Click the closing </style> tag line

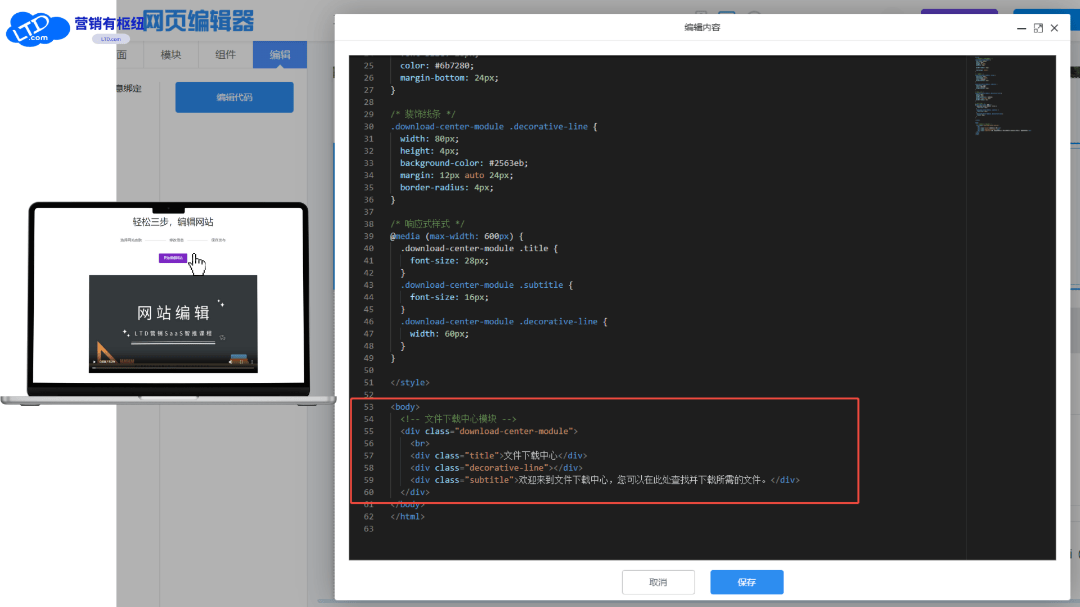(x=410, y=382)
